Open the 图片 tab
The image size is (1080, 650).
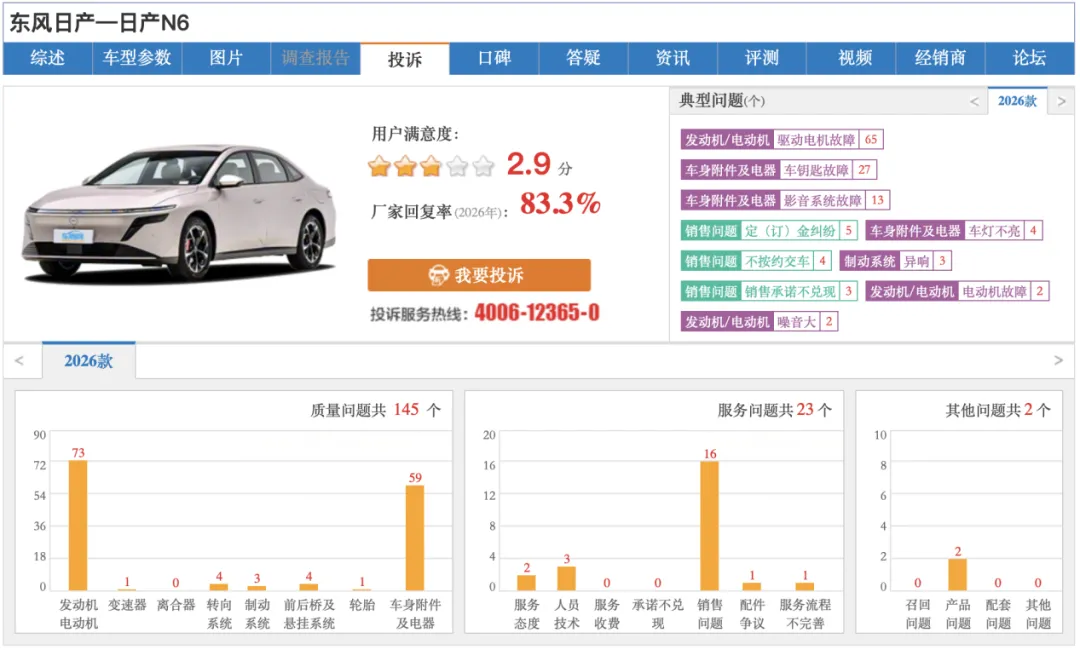(226, 58)
